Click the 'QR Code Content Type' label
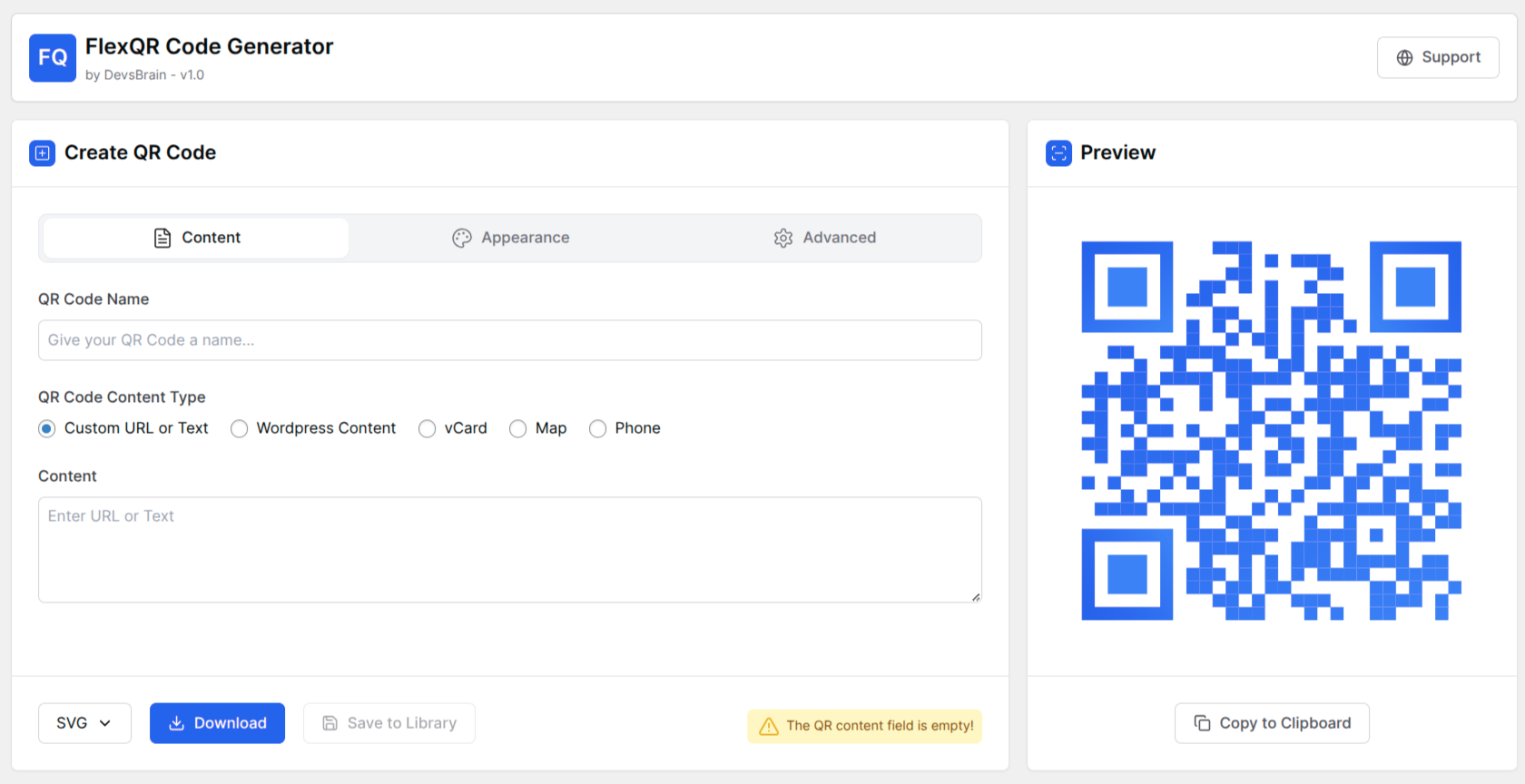The height and width of the screenshot is (784, 1525). [122, 397]
